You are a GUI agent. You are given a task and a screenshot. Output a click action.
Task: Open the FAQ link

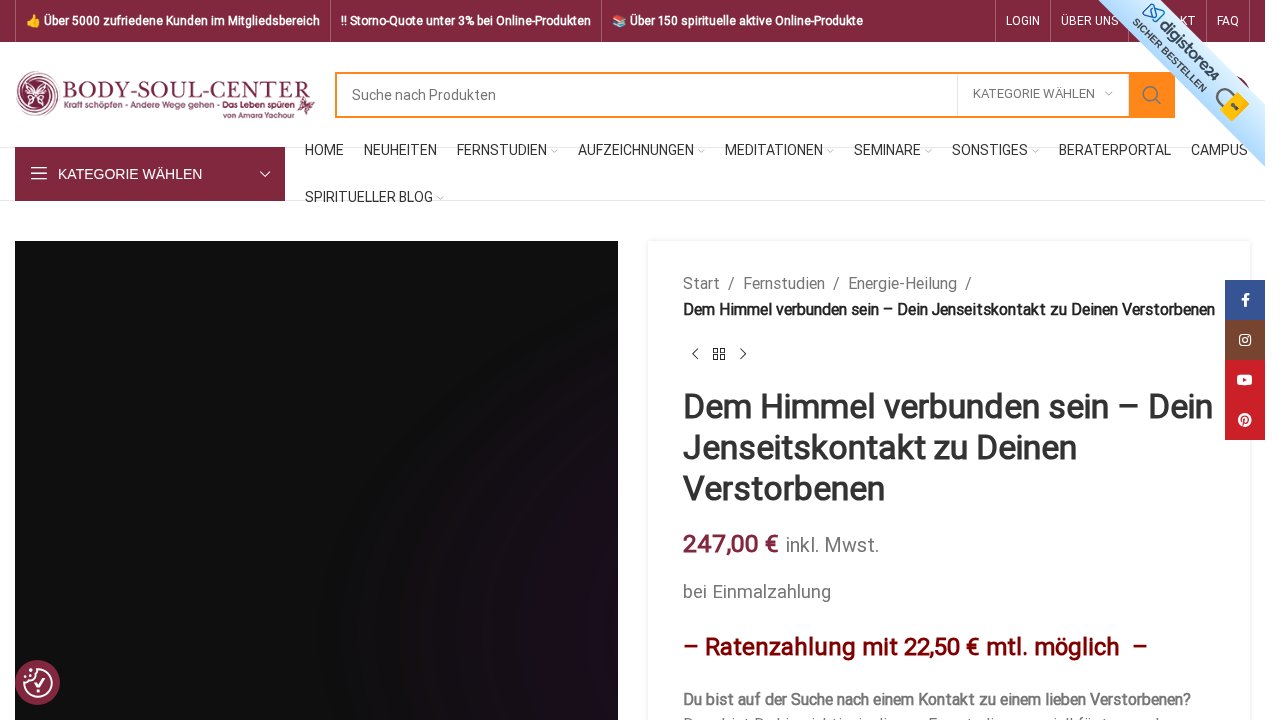(1228, 21)
